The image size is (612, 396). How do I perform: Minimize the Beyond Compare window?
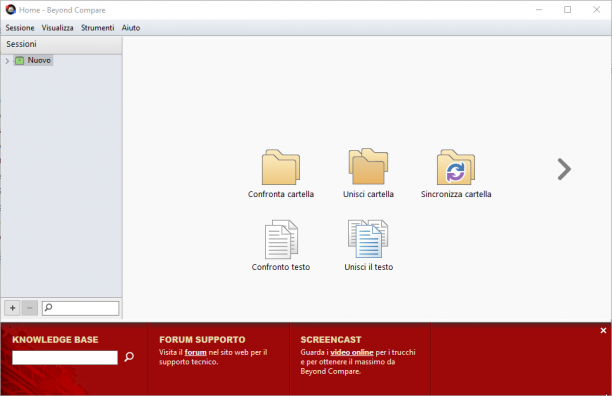tap(539, 10)
